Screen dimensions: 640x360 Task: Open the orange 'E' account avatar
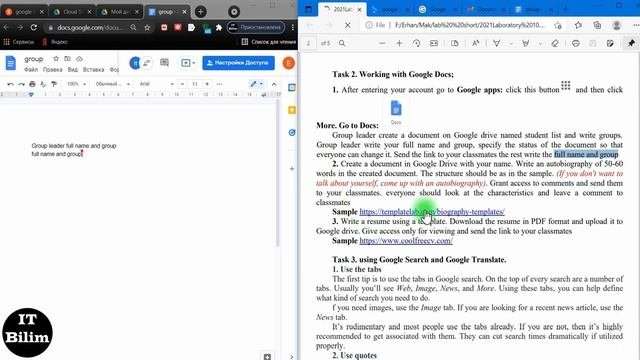click(x=289, y=63)
